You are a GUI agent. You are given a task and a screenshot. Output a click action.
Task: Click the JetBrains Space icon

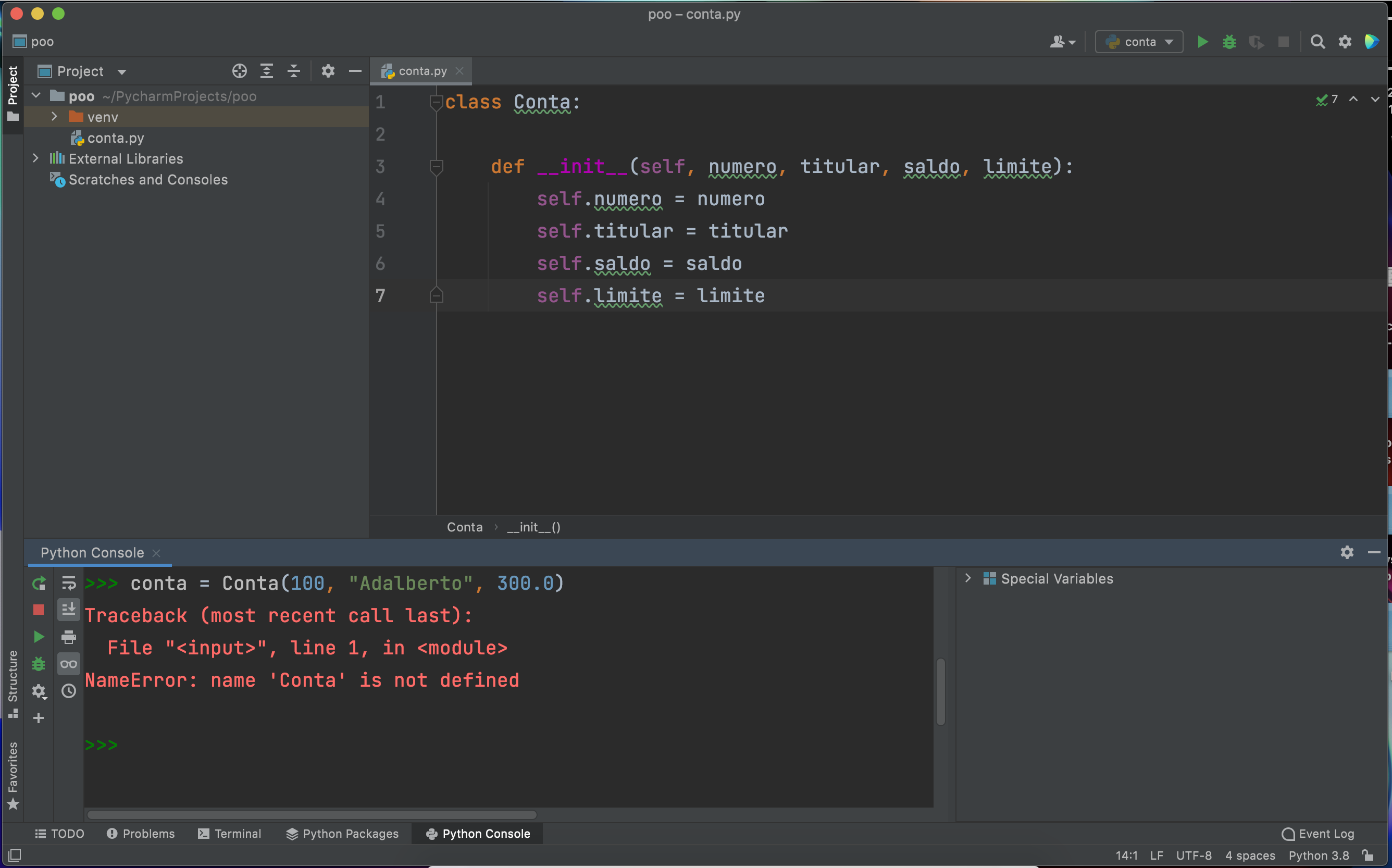pos(1372,42)
